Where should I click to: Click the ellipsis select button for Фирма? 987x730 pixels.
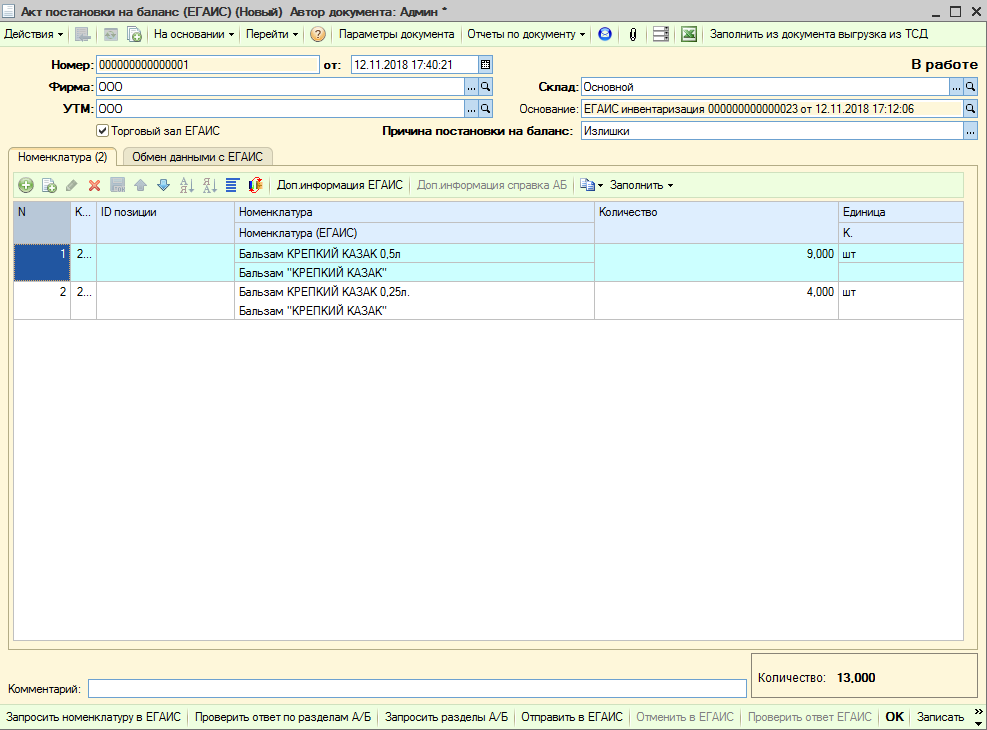click(471, 87)
